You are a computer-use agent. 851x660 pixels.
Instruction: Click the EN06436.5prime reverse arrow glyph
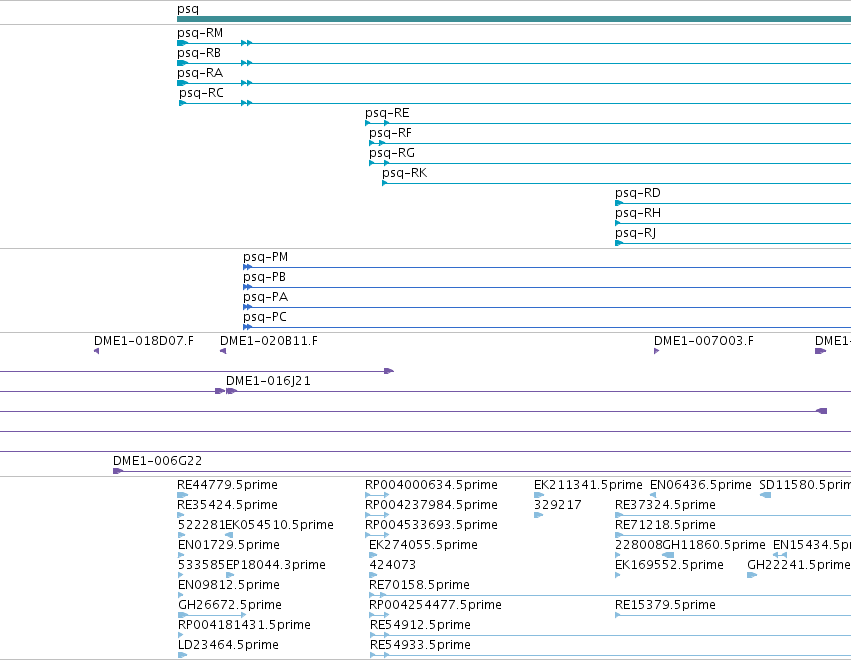[653, 495]
